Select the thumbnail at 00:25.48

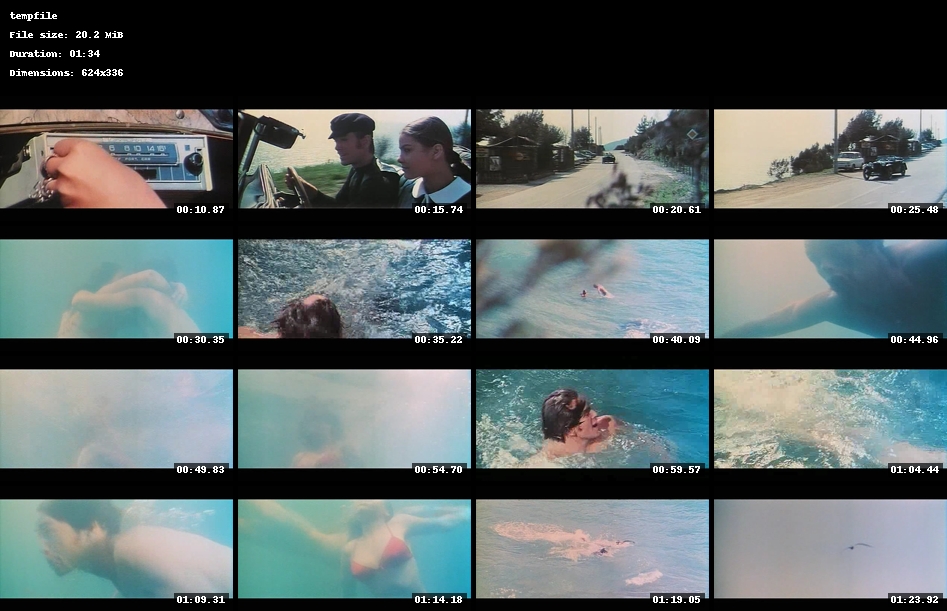pyautogui.click(x=830, y=159)
